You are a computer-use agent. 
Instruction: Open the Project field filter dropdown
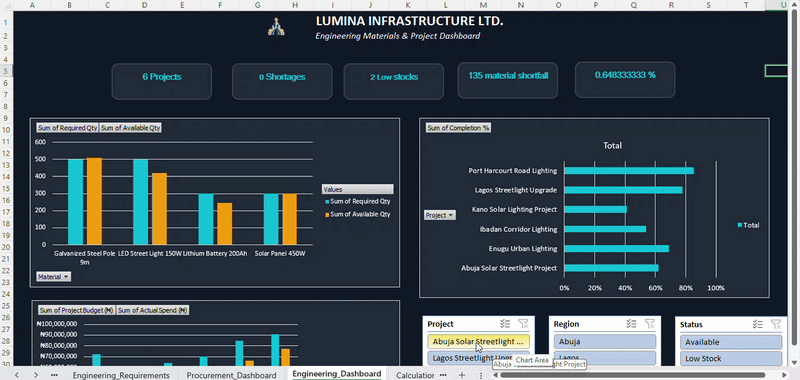pyautogui.click(x=440, y=215)
